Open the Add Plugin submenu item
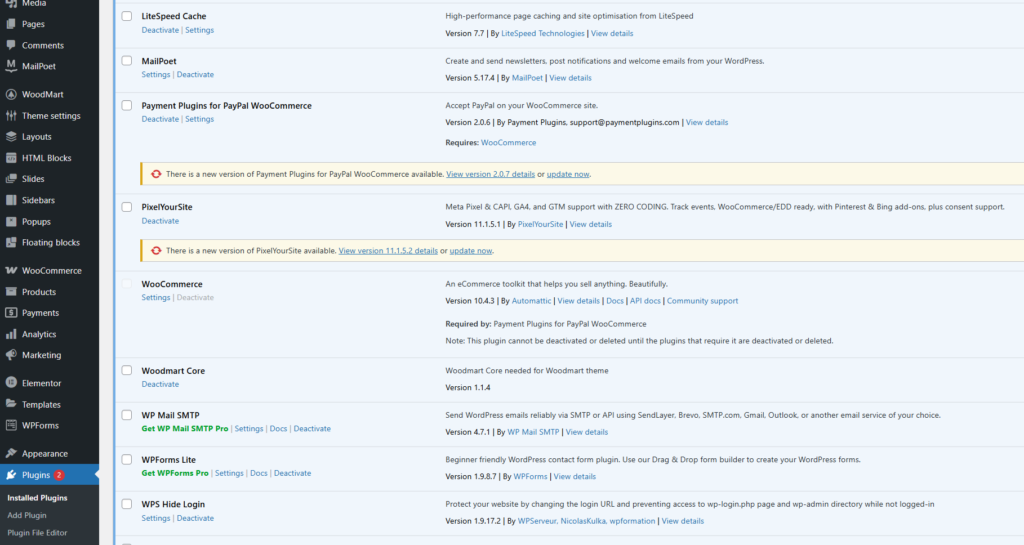1024x545 pixels. 27,516
